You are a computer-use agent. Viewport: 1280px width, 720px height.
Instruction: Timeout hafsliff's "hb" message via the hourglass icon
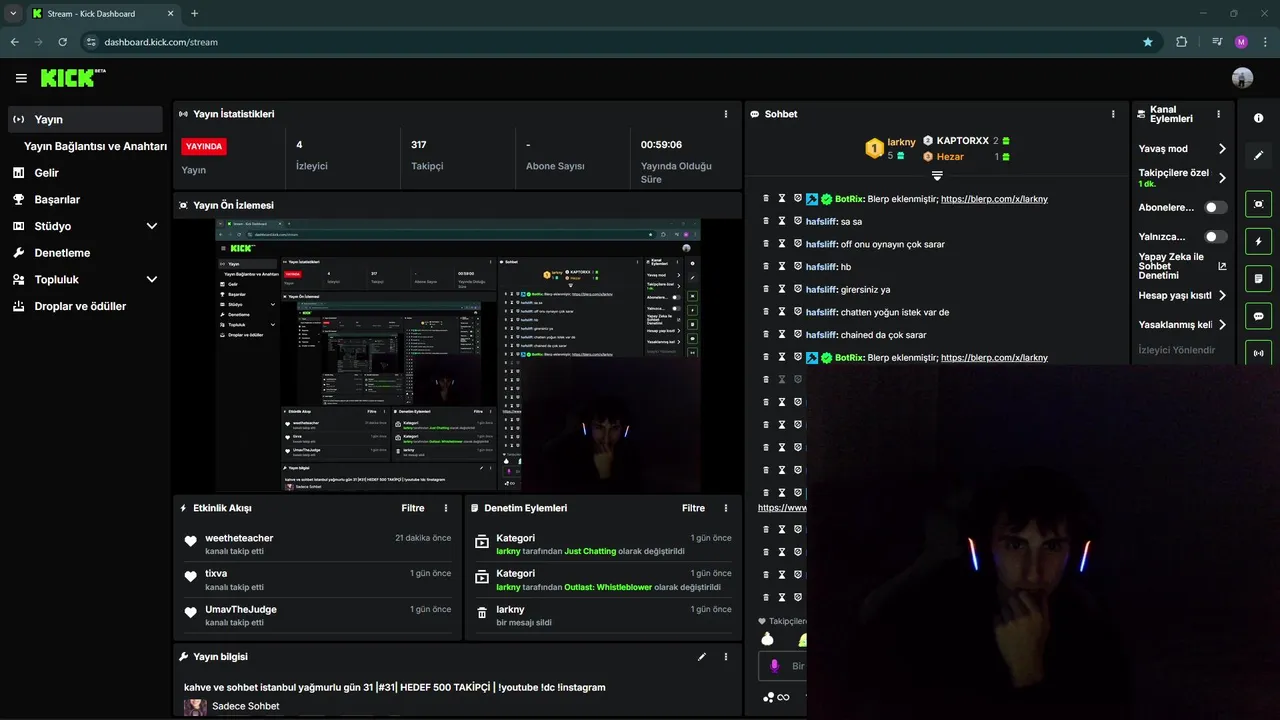[782, 267]
